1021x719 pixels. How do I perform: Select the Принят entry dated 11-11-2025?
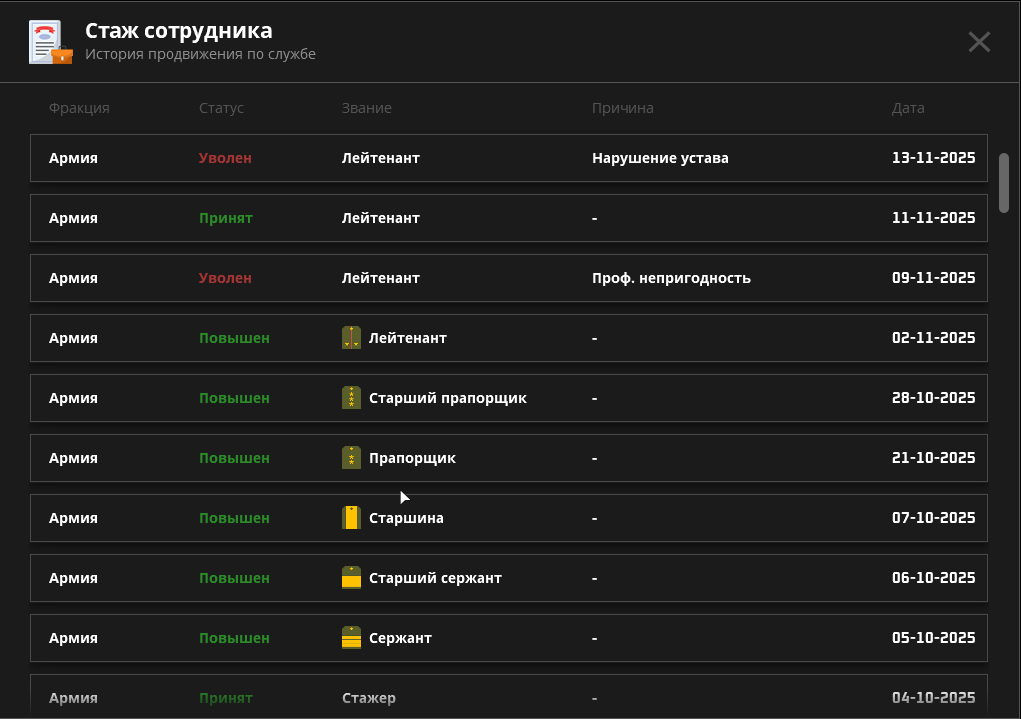[508, 218]
